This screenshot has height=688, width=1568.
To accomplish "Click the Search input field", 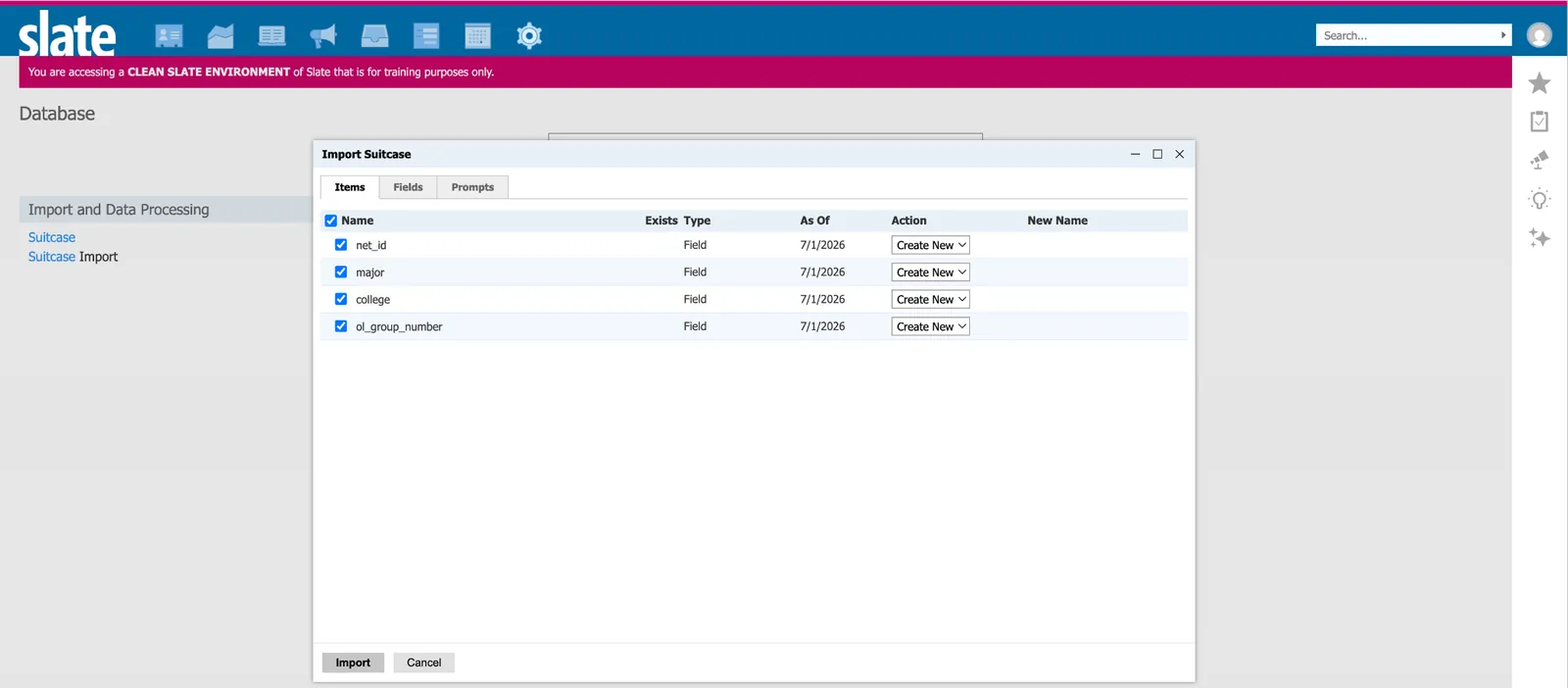I will tap(1406, 35).
